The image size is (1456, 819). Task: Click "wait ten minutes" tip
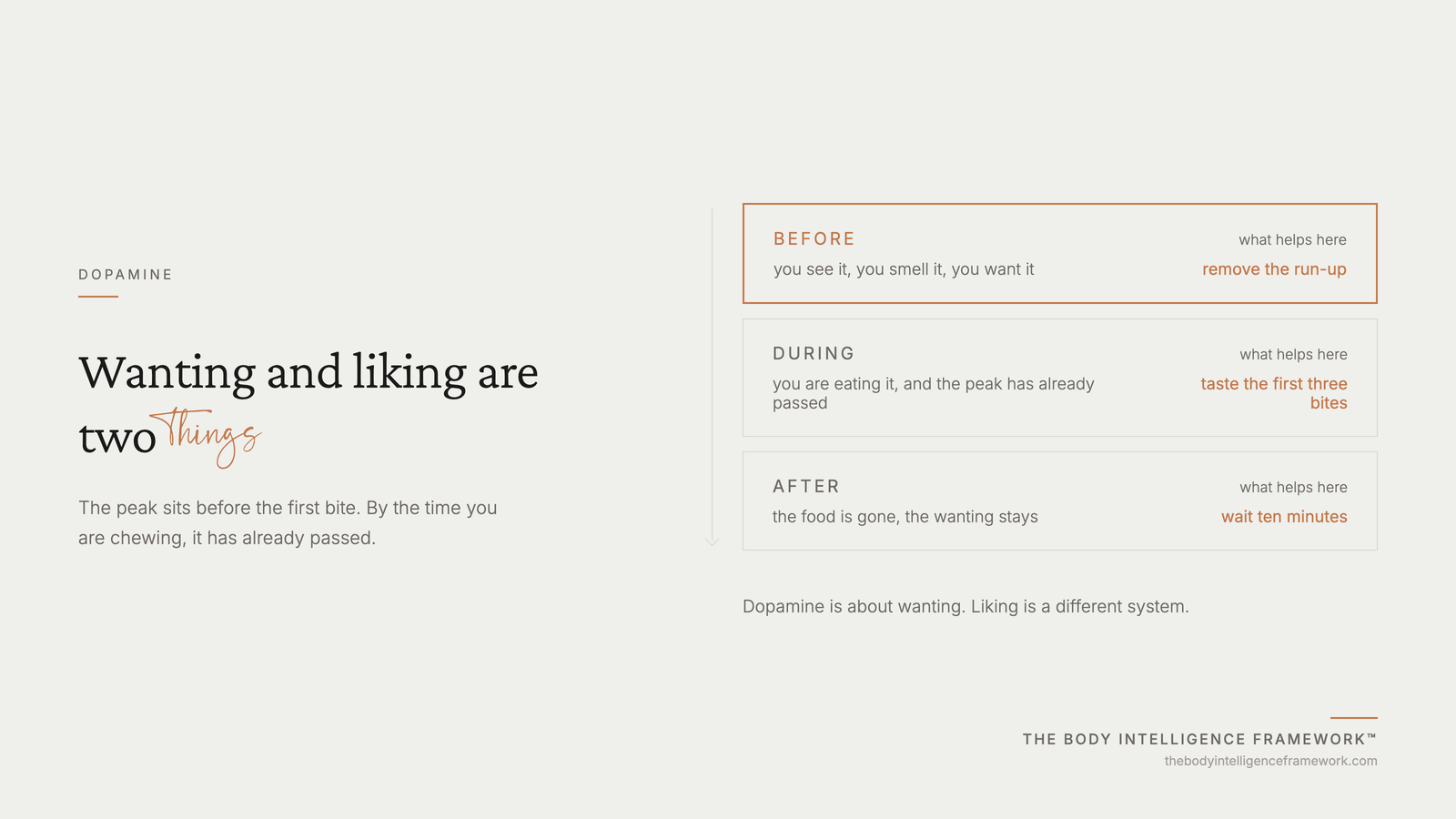pyautogui.click(x=1284, y=517)
